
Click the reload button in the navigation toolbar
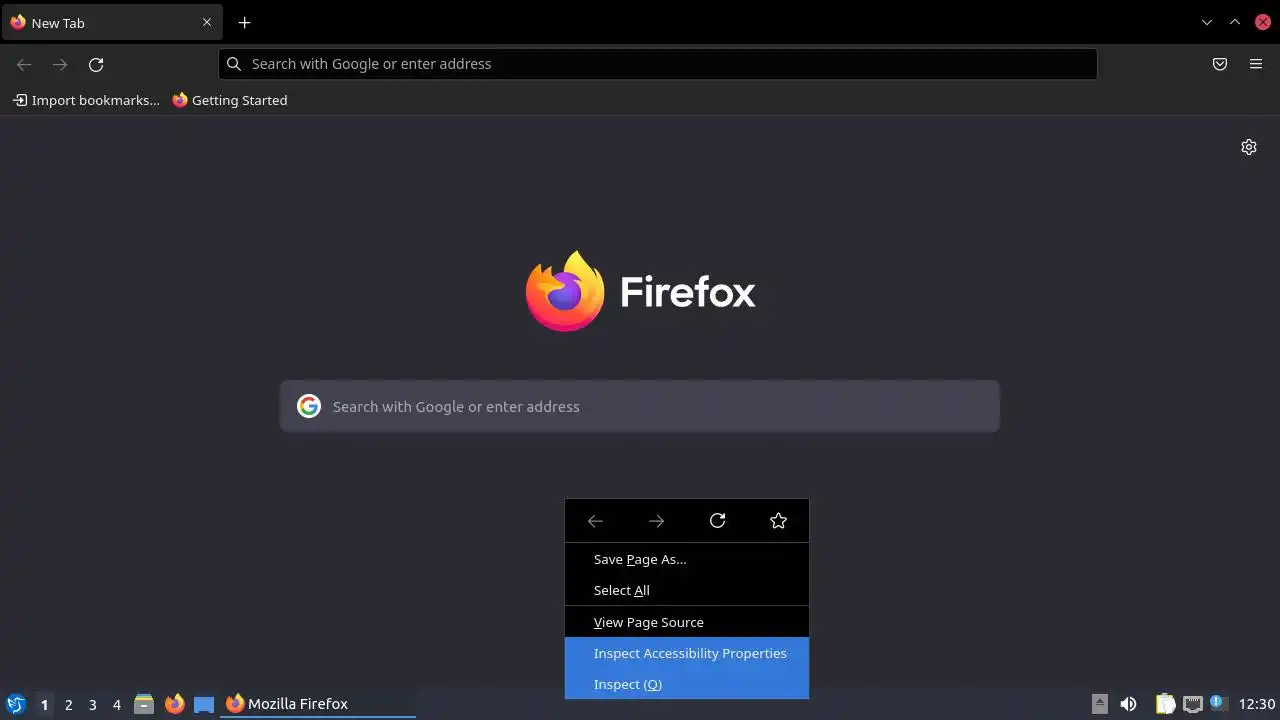click(x=96, y=64)
